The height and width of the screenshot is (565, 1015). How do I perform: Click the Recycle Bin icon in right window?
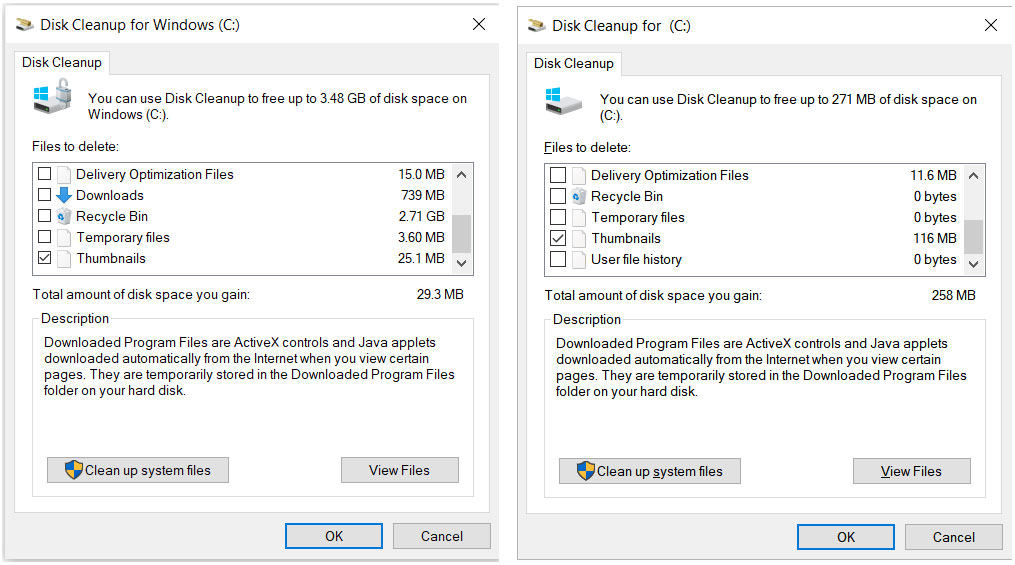point(579,196)
